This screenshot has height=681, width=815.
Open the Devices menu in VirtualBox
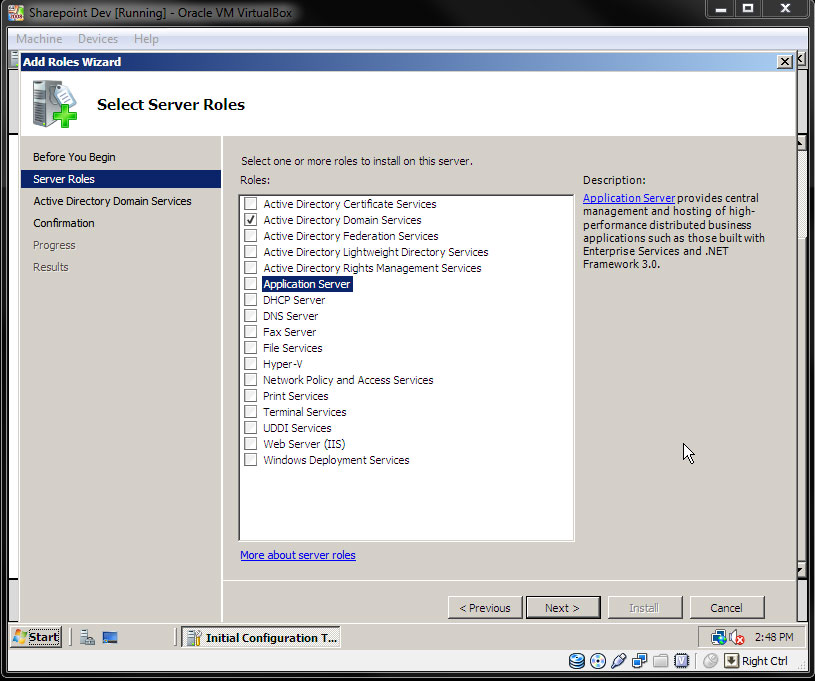[x=98, y=39]
